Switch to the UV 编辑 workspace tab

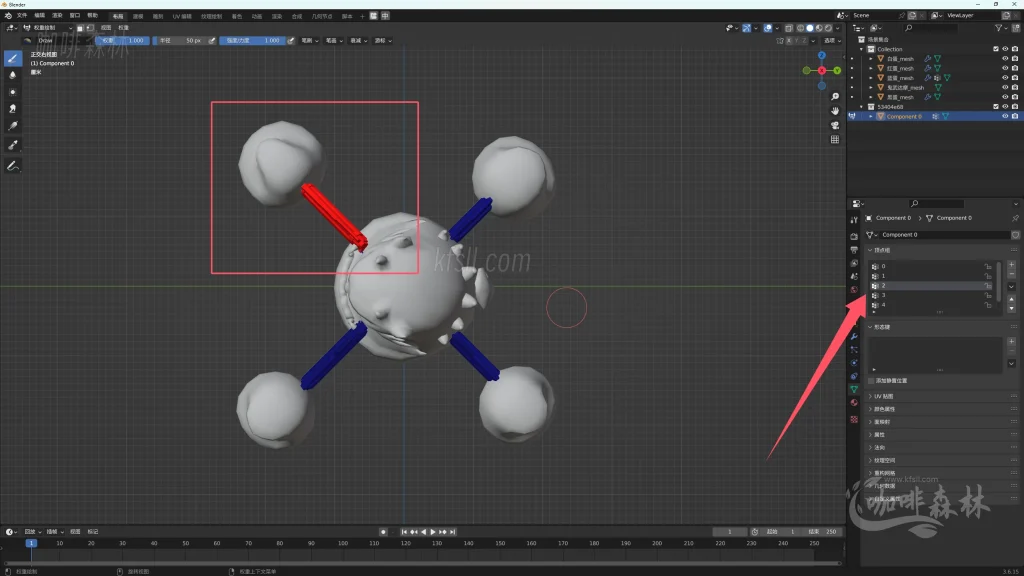181,16
